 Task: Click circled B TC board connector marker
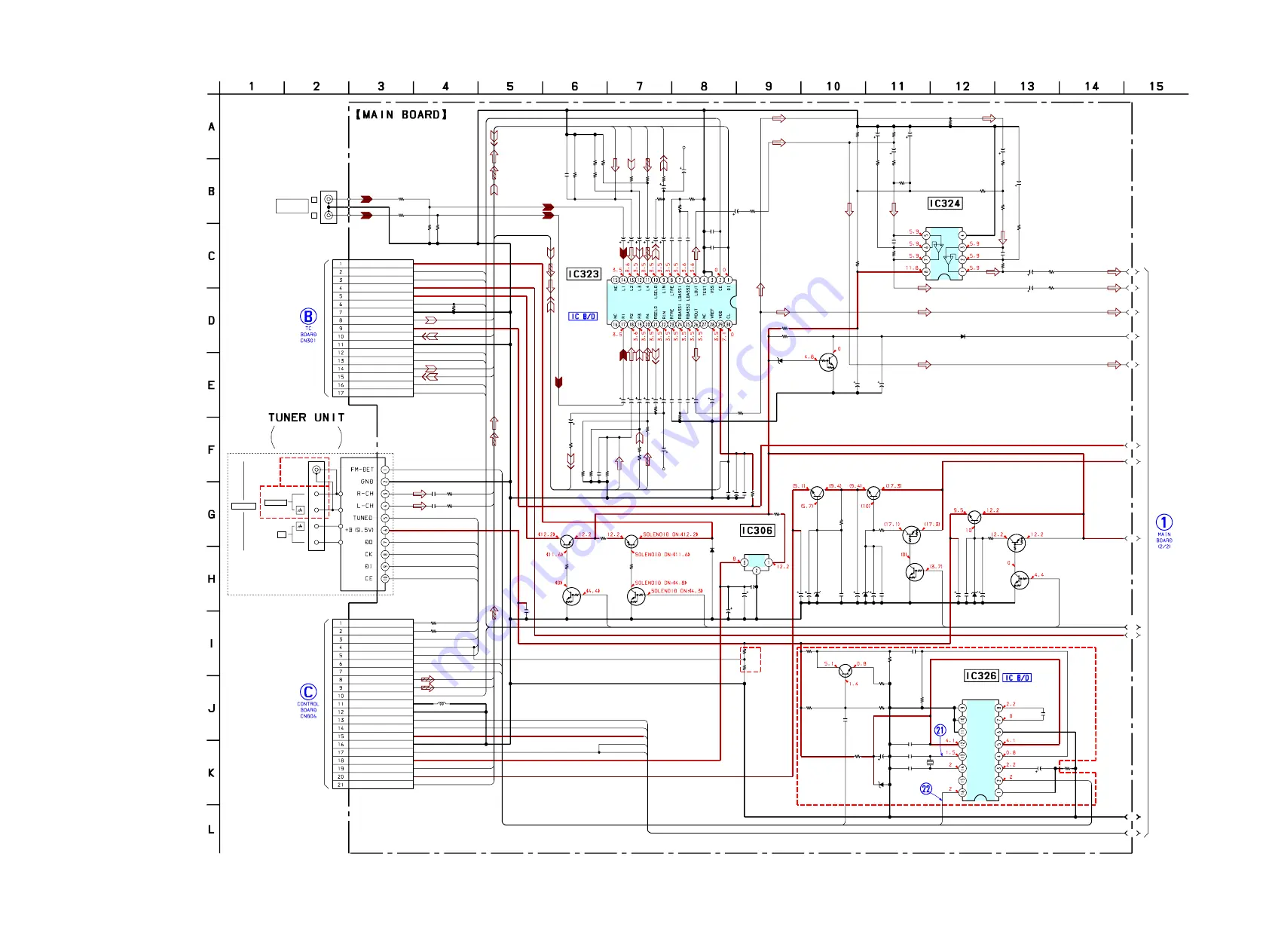308,317
